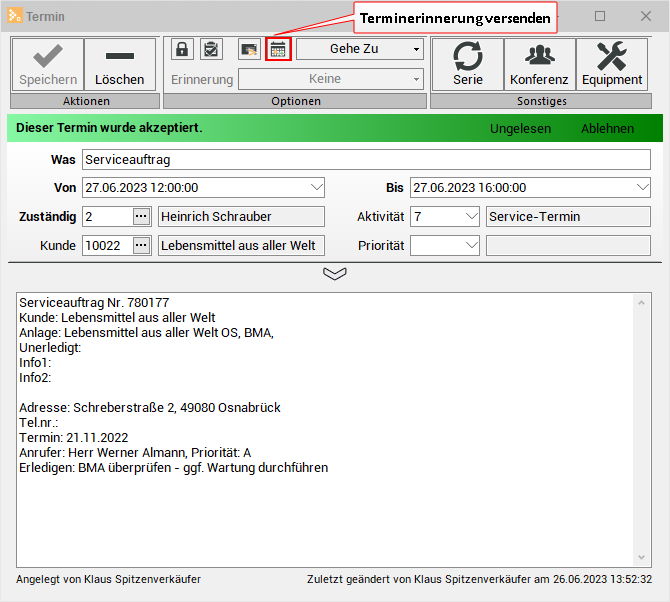Delete the appointment with Löschen
The height and width of the screenshot is (602, 670).
tap(120, 65)
